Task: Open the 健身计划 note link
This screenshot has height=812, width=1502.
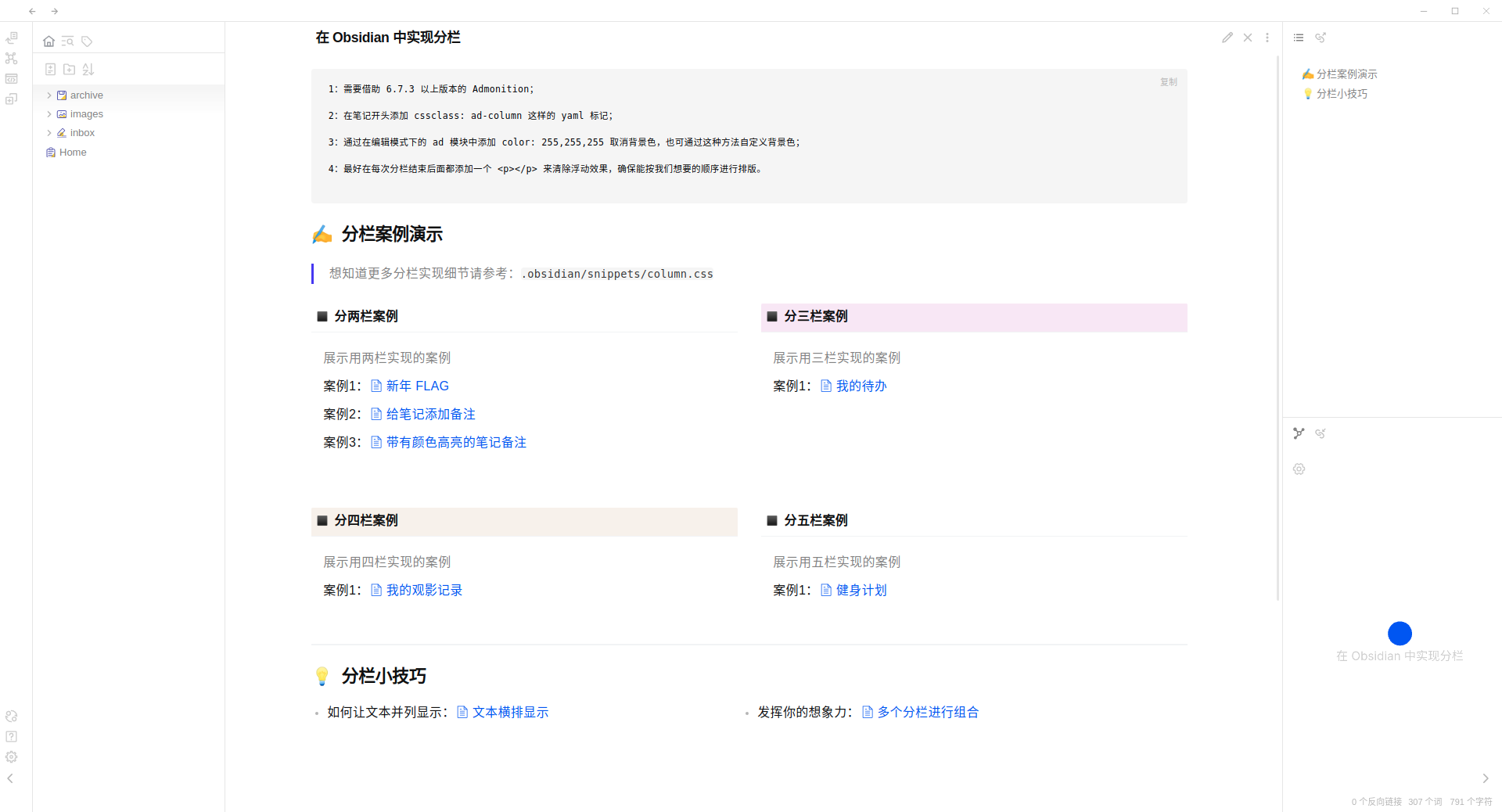Action: [853, 590]
